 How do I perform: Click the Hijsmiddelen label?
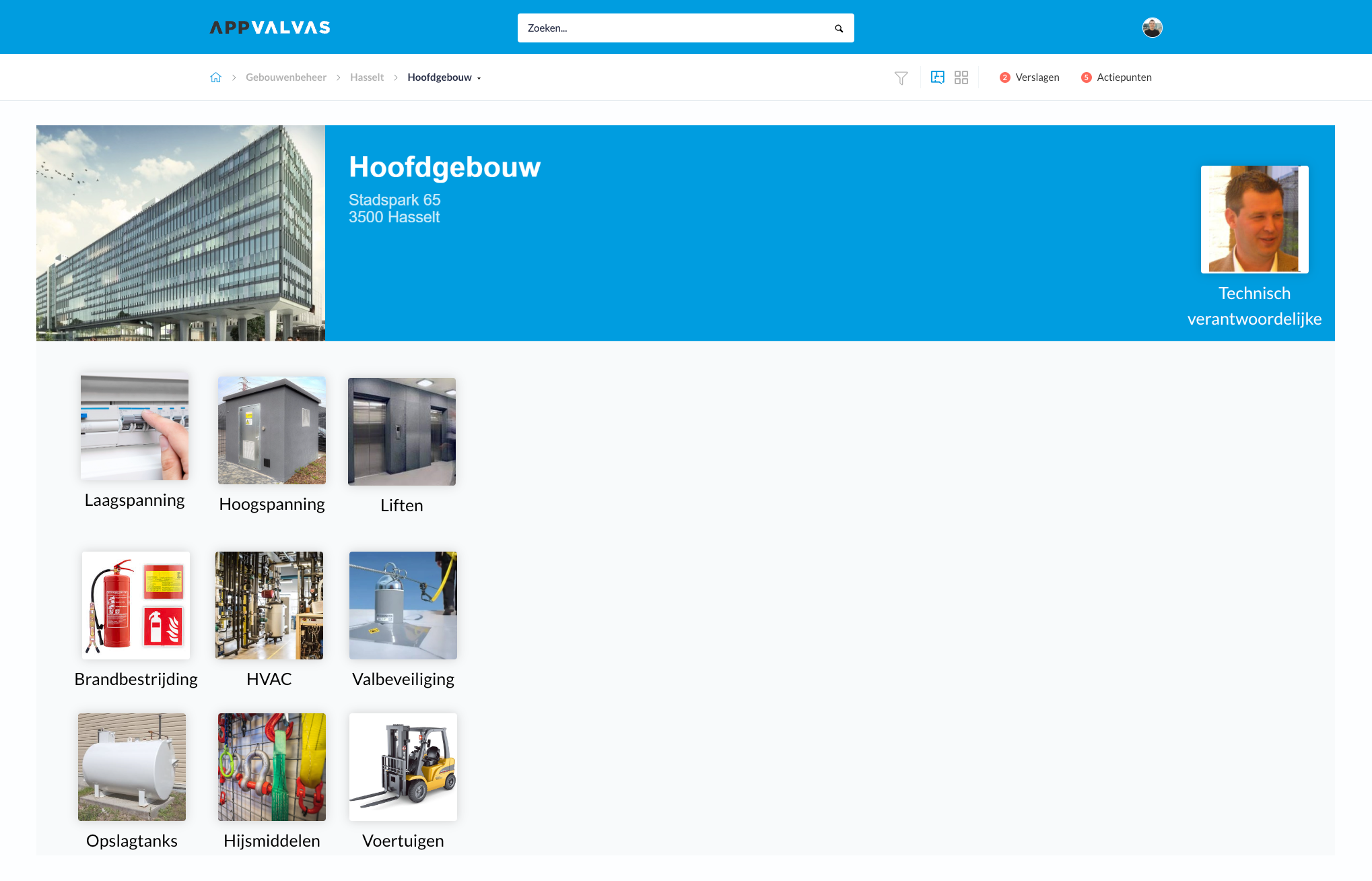click(272, 841)
